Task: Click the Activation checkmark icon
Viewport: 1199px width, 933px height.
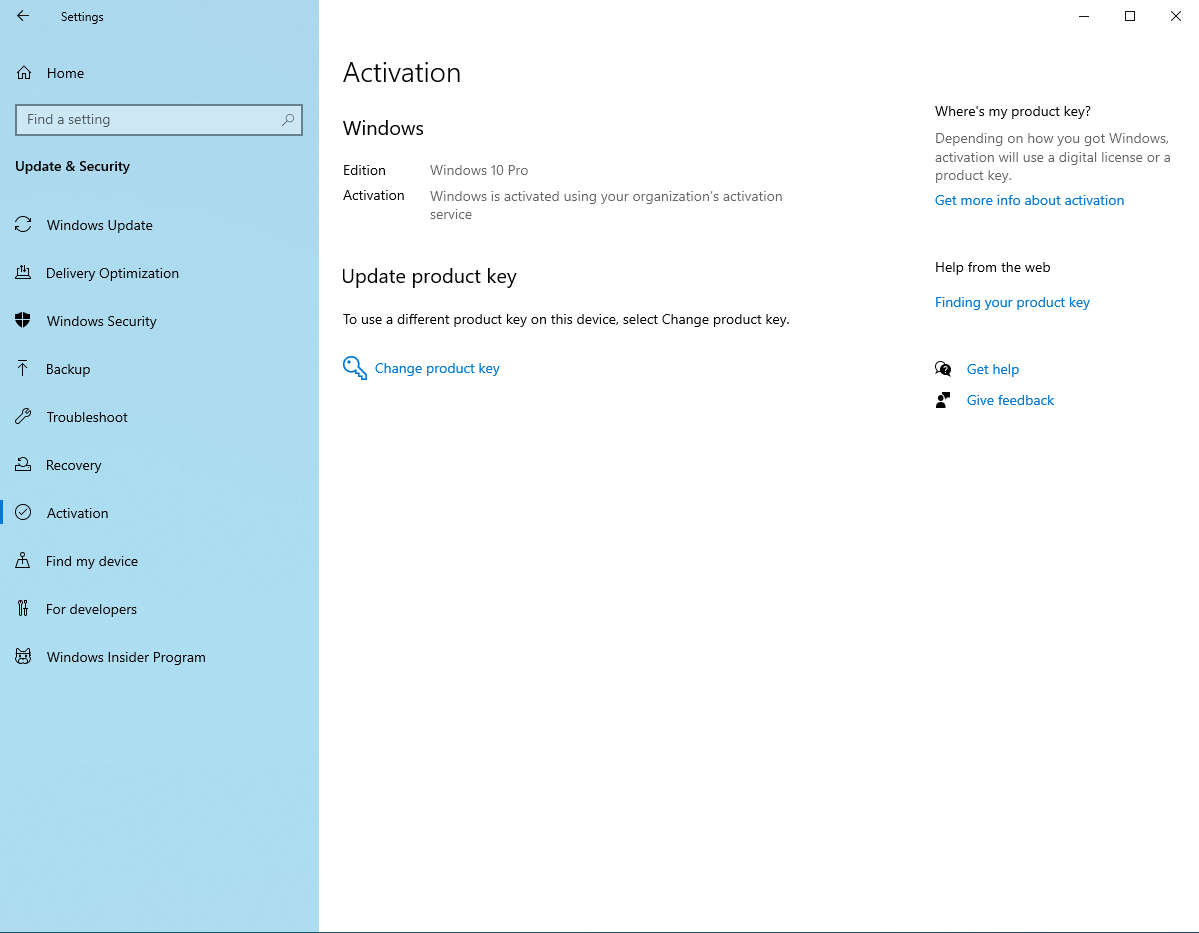Action: pos(23,513)
